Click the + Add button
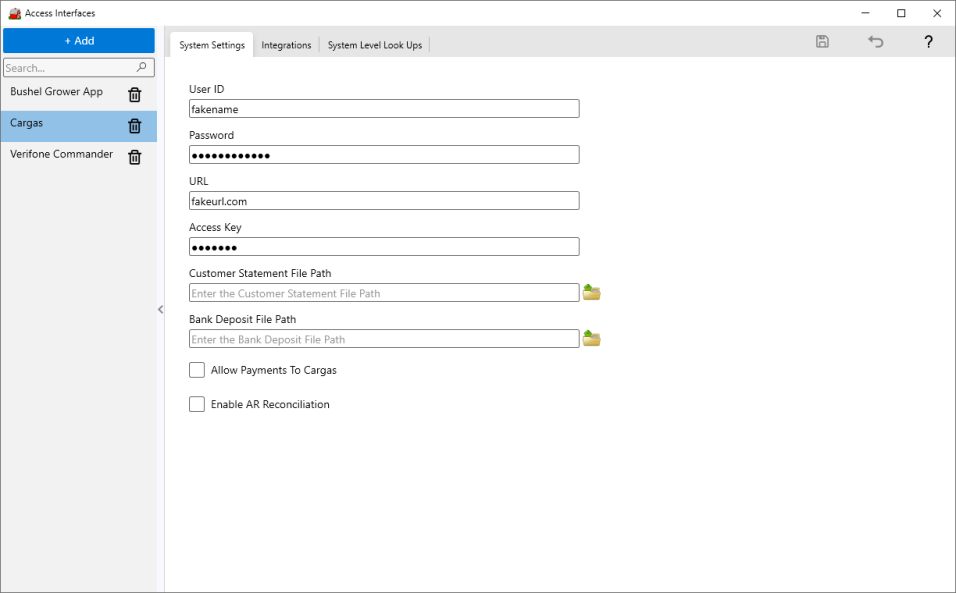Screen dimensions: 956x593 click(79, 41)
